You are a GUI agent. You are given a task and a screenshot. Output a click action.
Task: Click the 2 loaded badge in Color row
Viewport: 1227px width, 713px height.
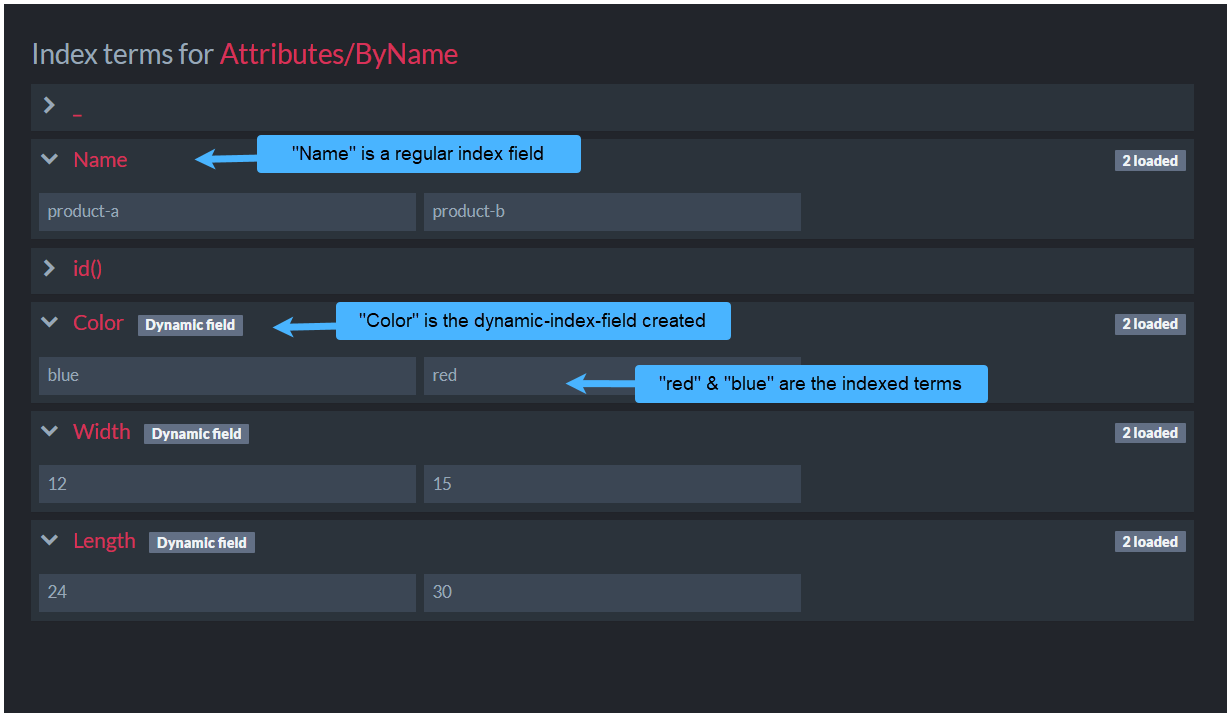(x=1150, y=324)
